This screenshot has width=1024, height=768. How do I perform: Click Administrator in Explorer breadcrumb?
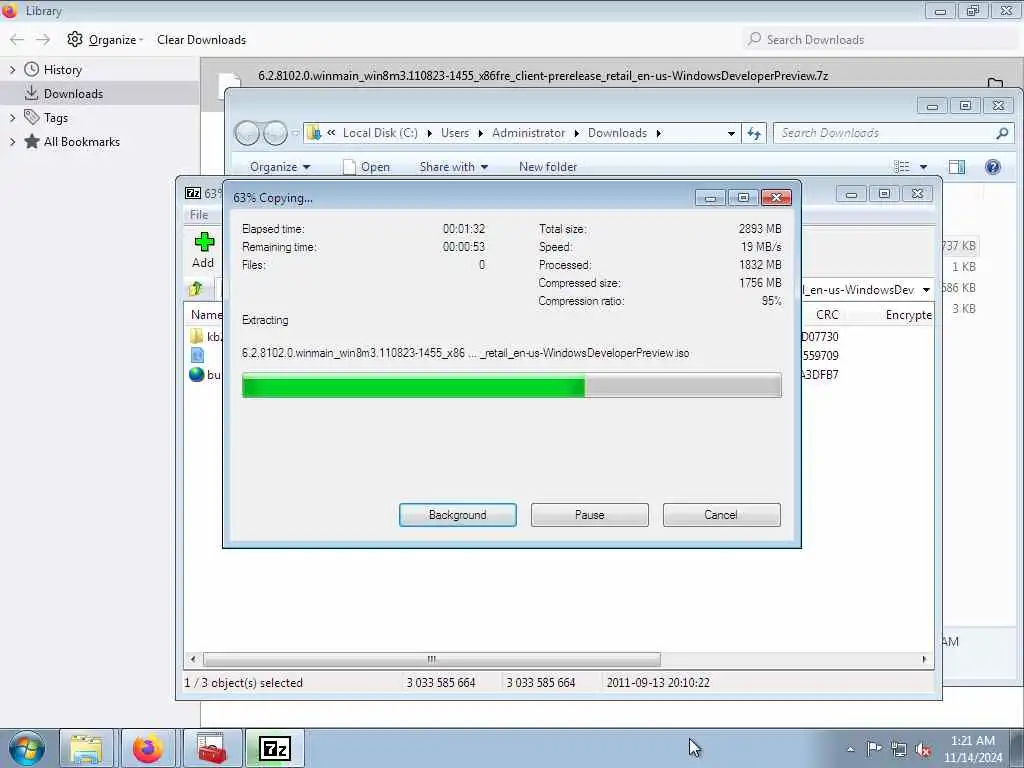click(528, 133)
